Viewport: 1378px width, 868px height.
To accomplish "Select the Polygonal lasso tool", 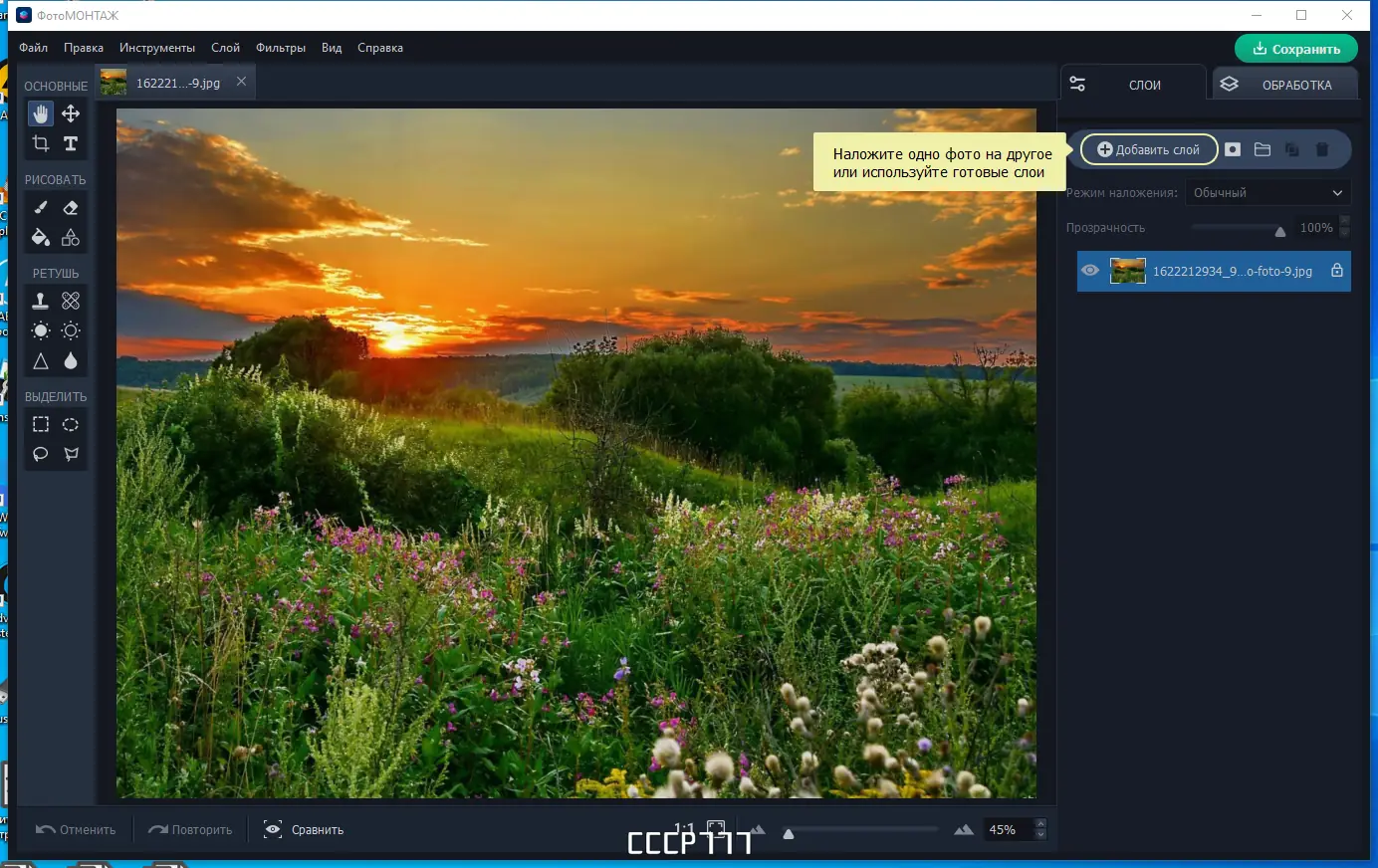I will point(71,454).
